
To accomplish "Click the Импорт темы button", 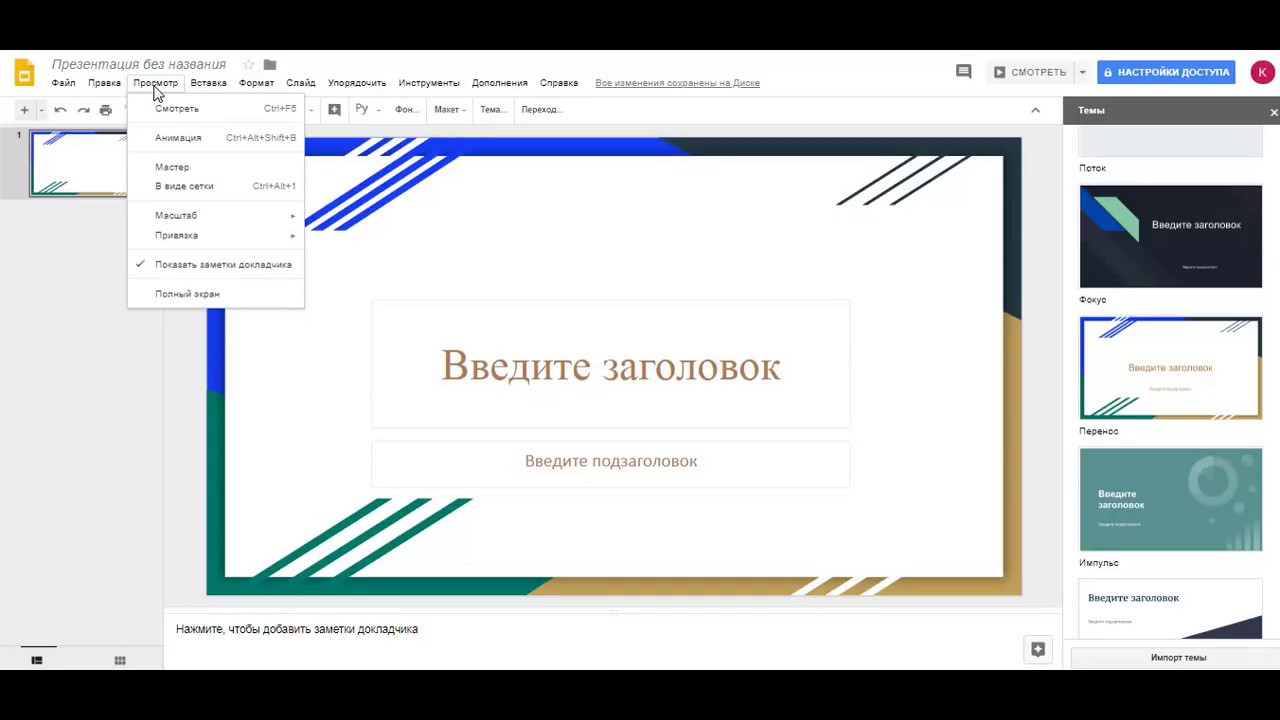I will 1178,658.
